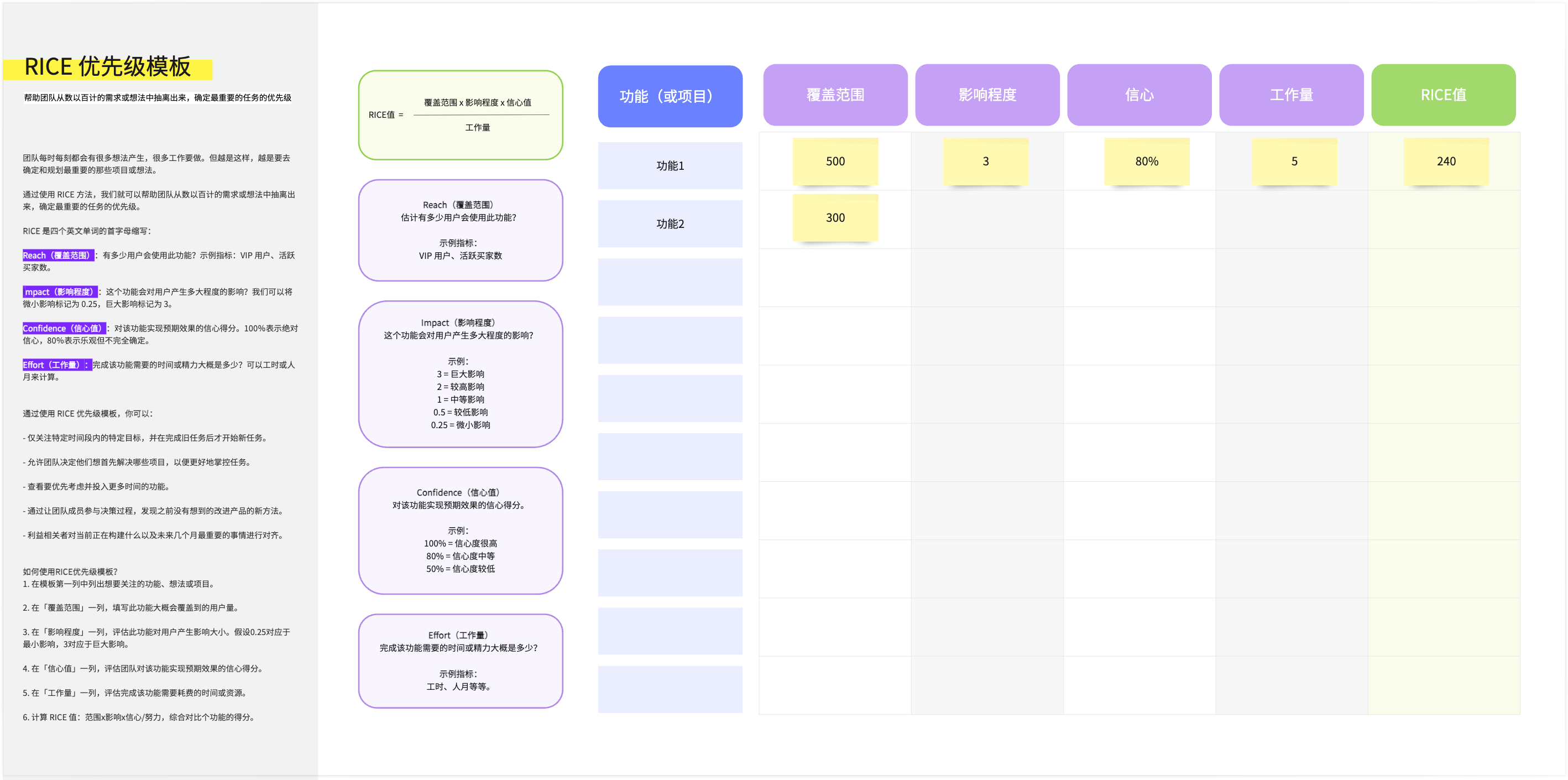The width and height of the screenshot is (1568, 780).
Task: Select the sticky note showing 300
Action: click(835, 218)
